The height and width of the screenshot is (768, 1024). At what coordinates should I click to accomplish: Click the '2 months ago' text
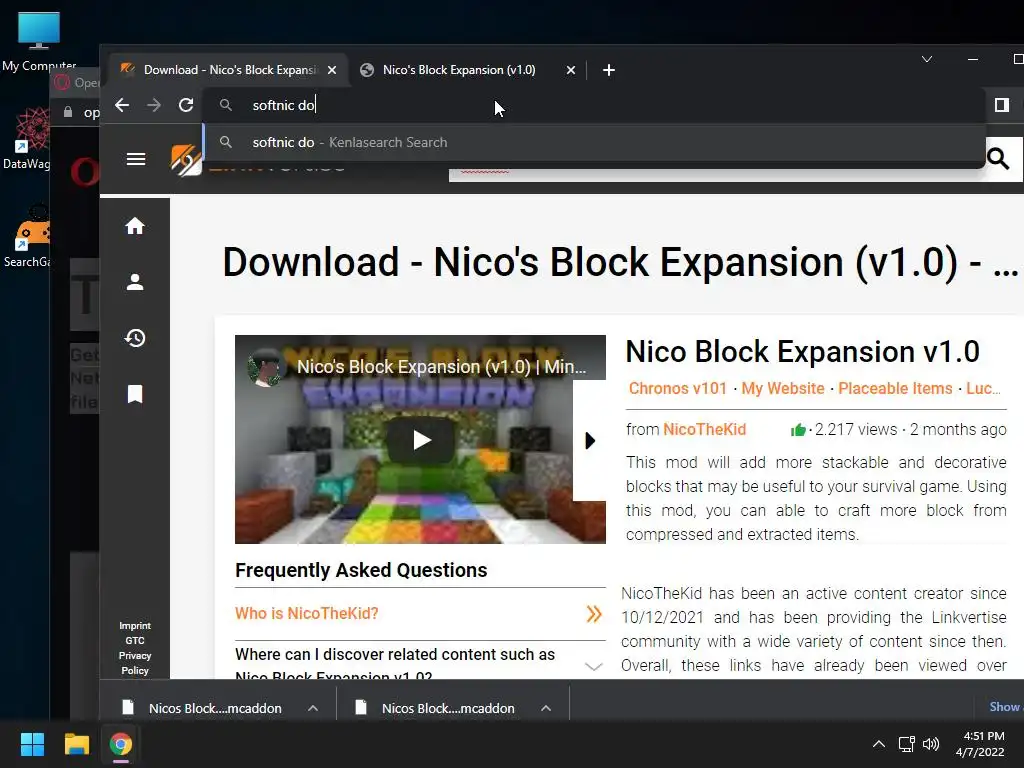(x=958, y=430)
